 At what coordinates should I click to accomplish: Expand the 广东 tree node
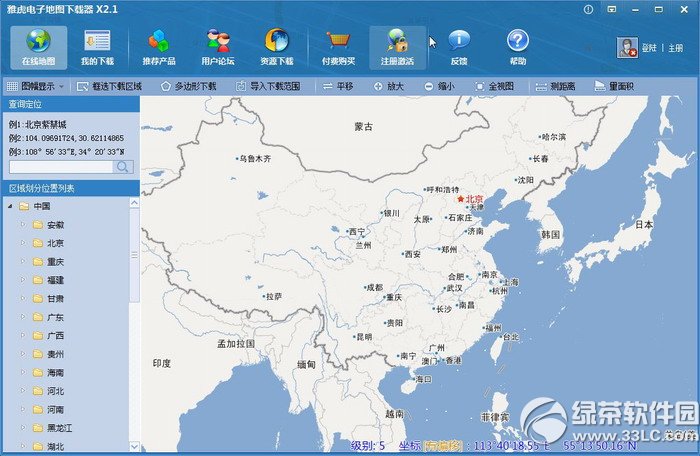tap(23, 317)
